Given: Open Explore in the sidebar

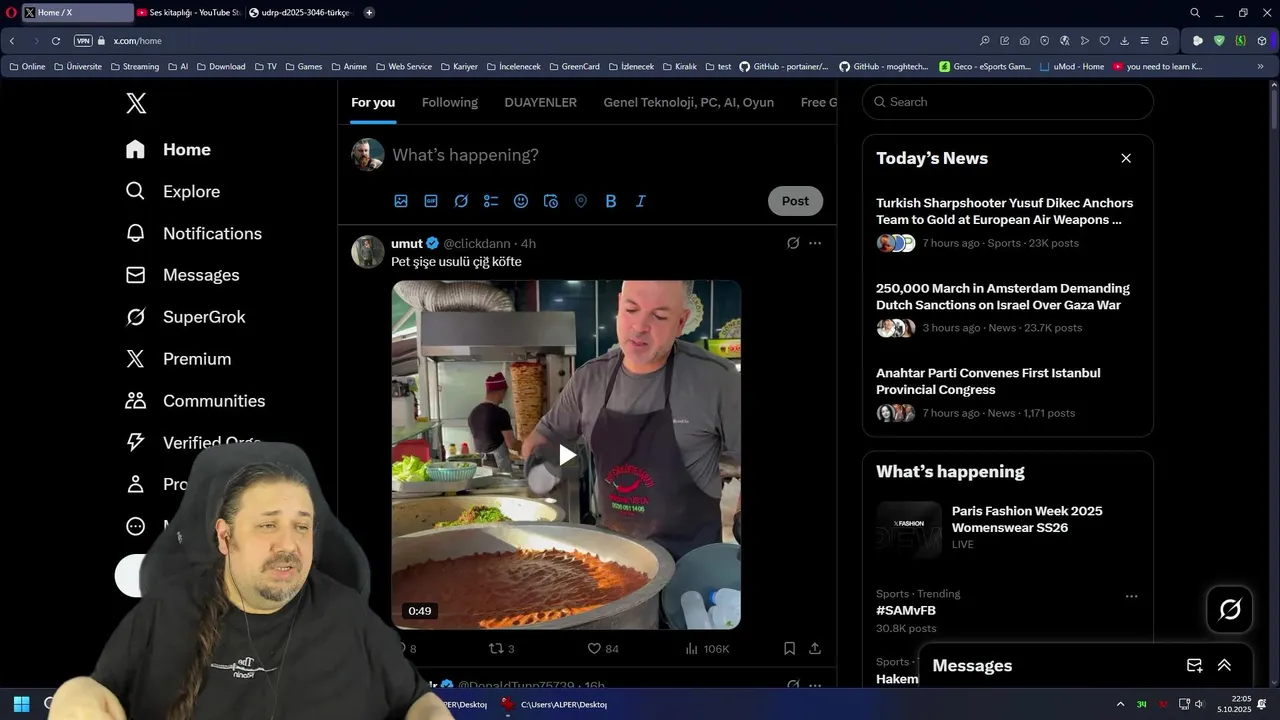Looking at the screenshot, I should click(x=172, y=191).
